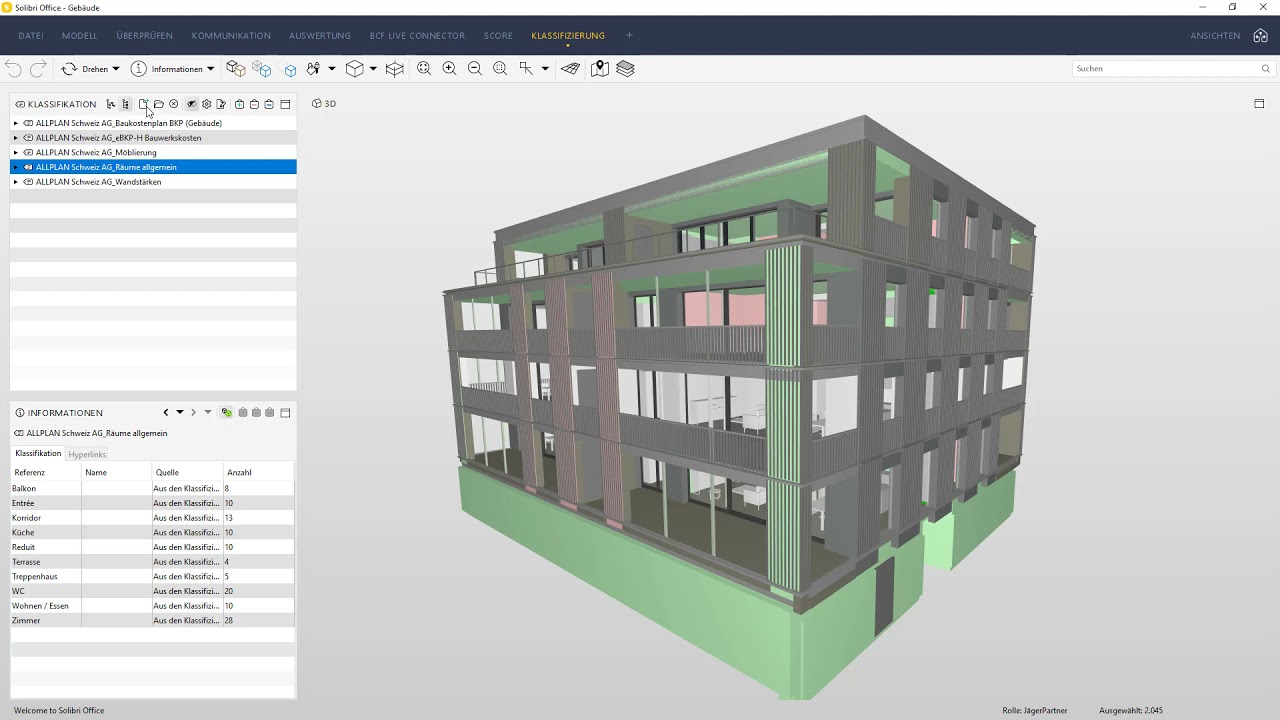Expand ALLPLAN Schweiz AG_Baukostenplan BKP row
Viewport: 1280px width, 720px height.
pos(15,123)
